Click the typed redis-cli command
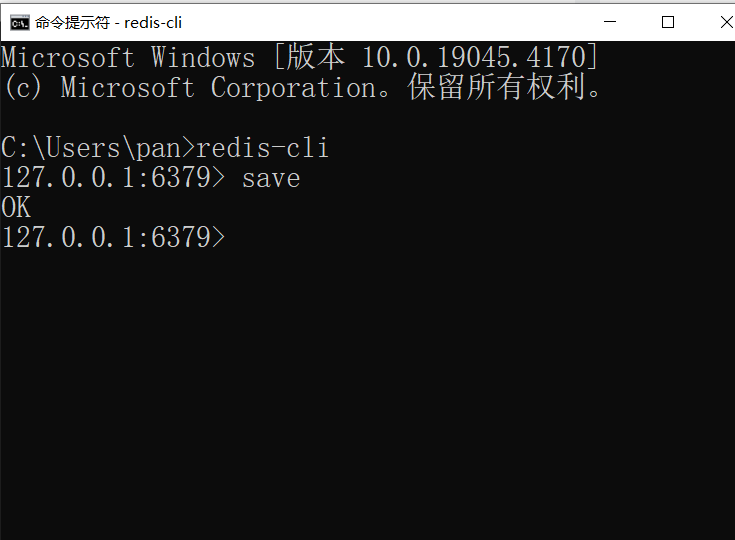Image resolution: width=735 pixels, height=540 pixels. pos(262,148)
